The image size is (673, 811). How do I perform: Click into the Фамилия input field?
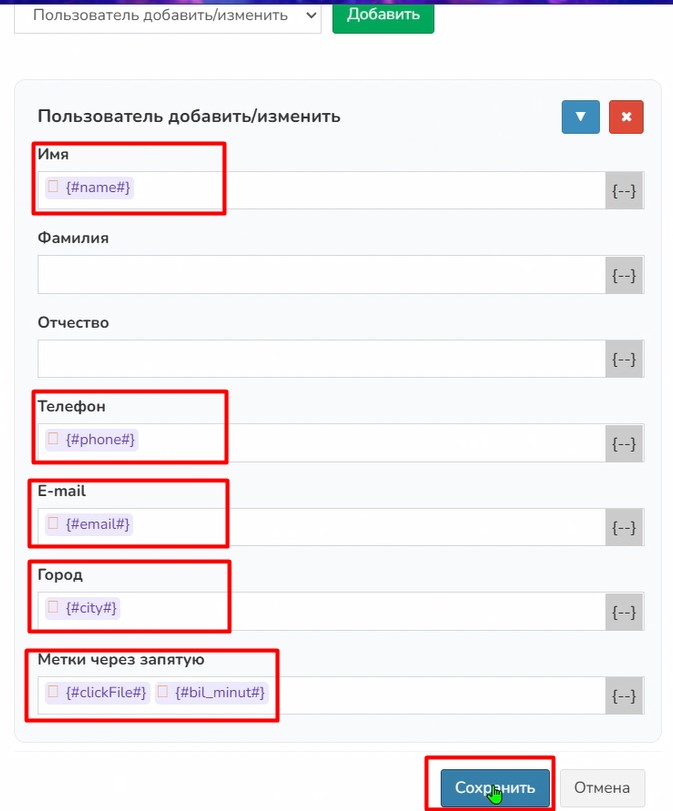tap(320, 275)
